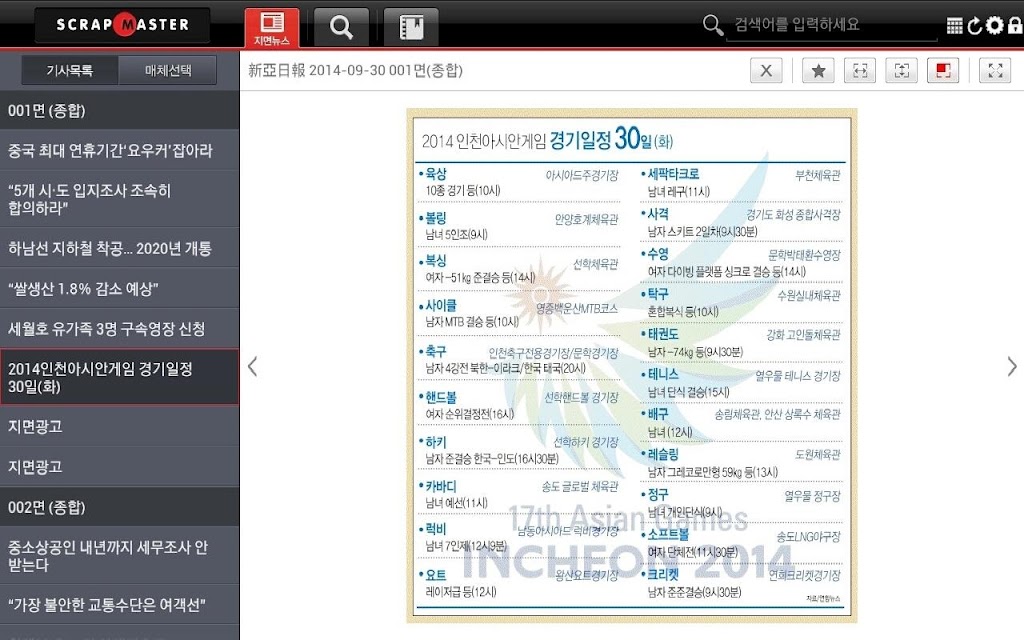Open article "가장 불안한 교통수단은 여객선"

120,605
